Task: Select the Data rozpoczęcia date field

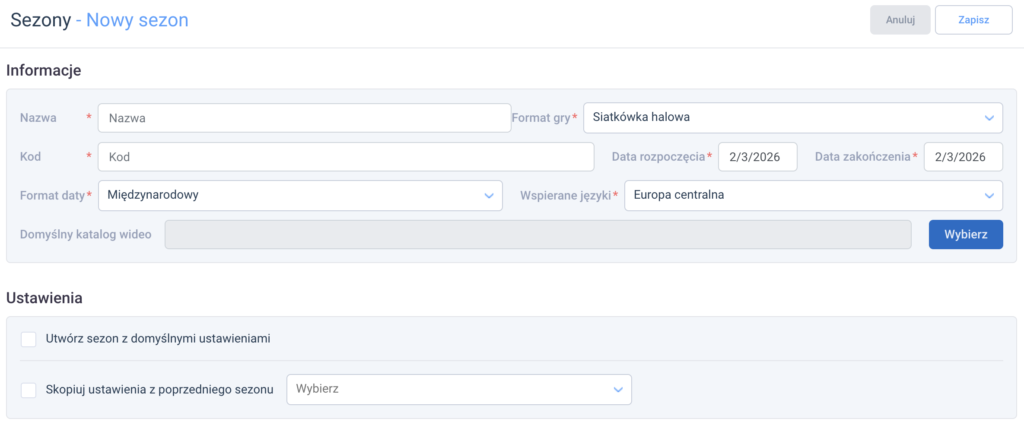Action: point(757,157)
